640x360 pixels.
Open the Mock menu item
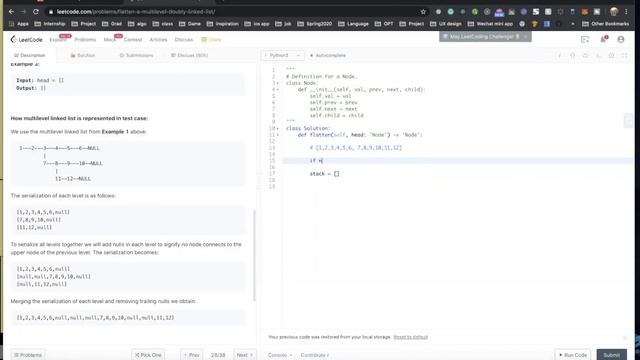click(109, 40)
